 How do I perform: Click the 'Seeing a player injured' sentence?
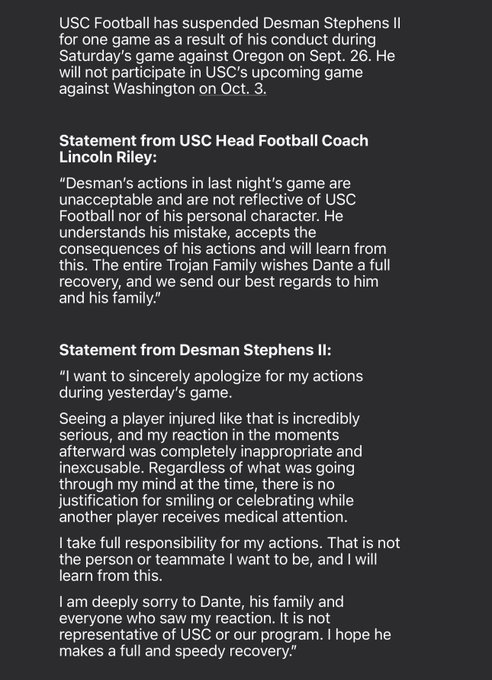[209, 419]
